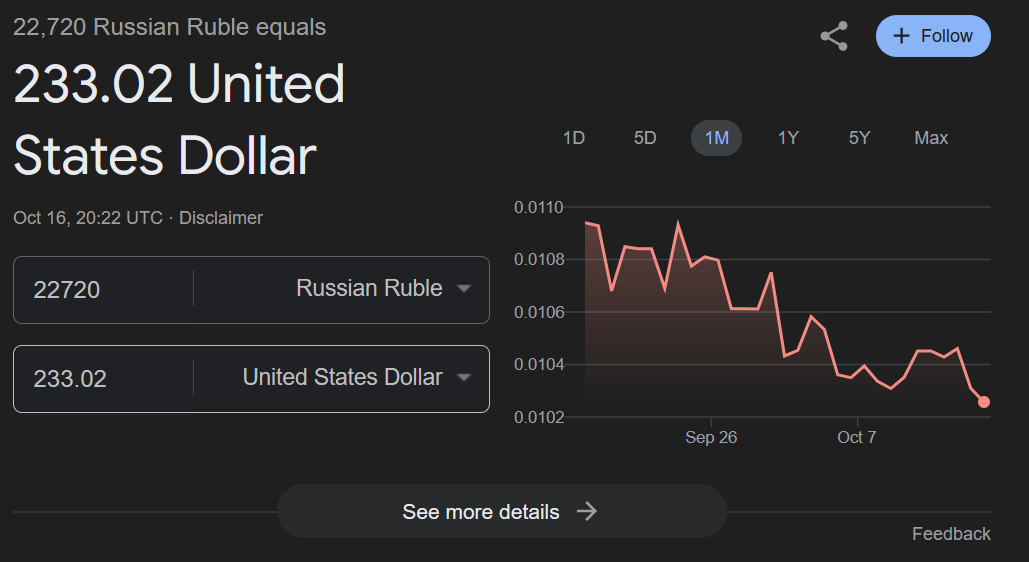Click the chart line near Sep 26
1029x562 pixels.
coord(711,261)
